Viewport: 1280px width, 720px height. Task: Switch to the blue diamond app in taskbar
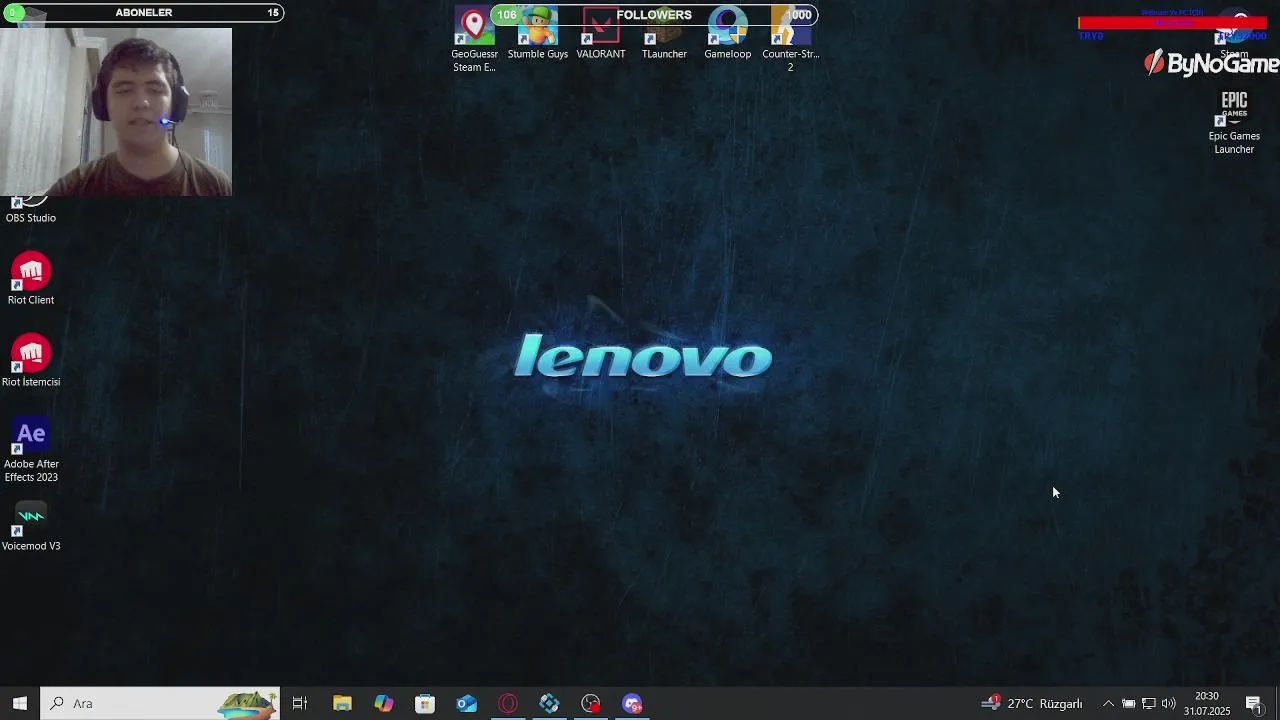[549, 703]
